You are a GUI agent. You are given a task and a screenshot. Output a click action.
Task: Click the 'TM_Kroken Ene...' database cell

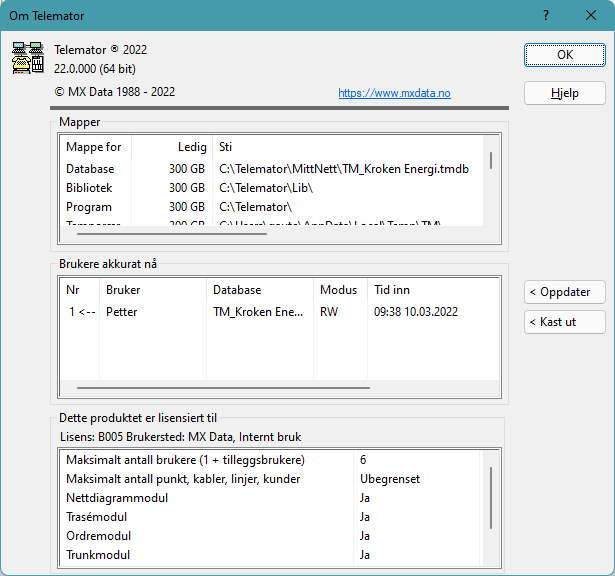[258, 312]
